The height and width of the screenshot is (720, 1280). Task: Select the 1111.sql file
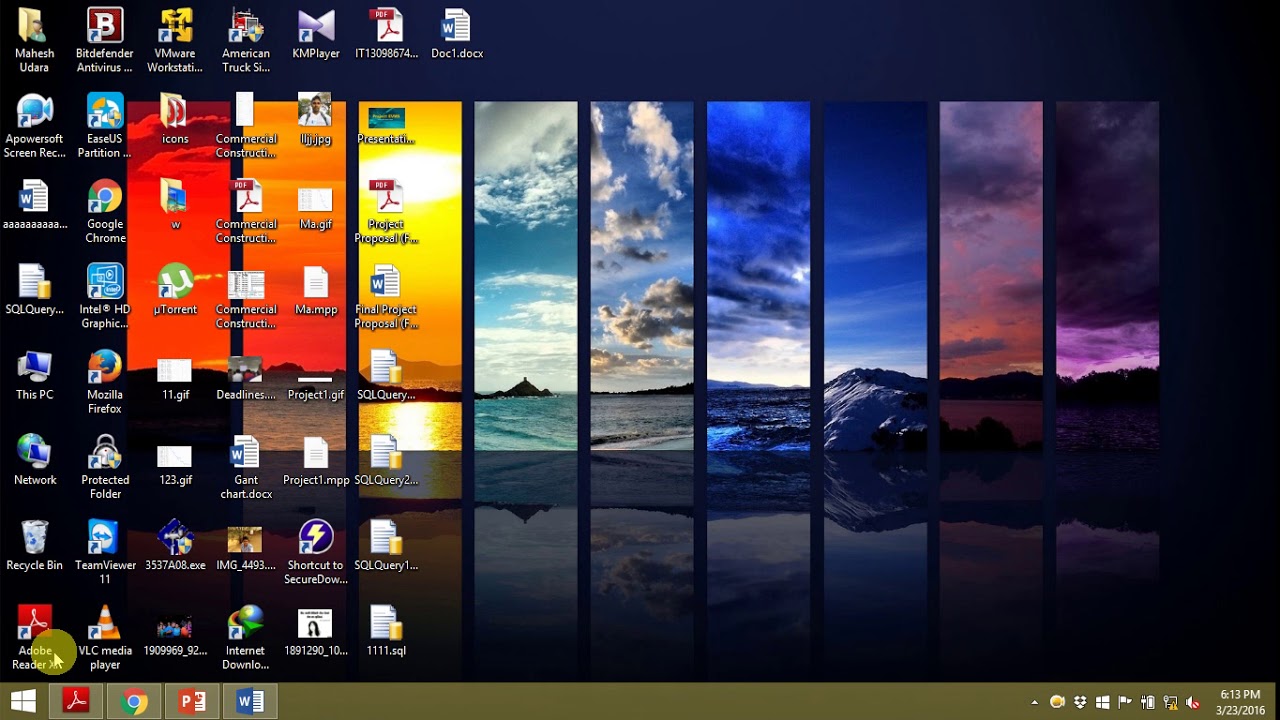386,630
